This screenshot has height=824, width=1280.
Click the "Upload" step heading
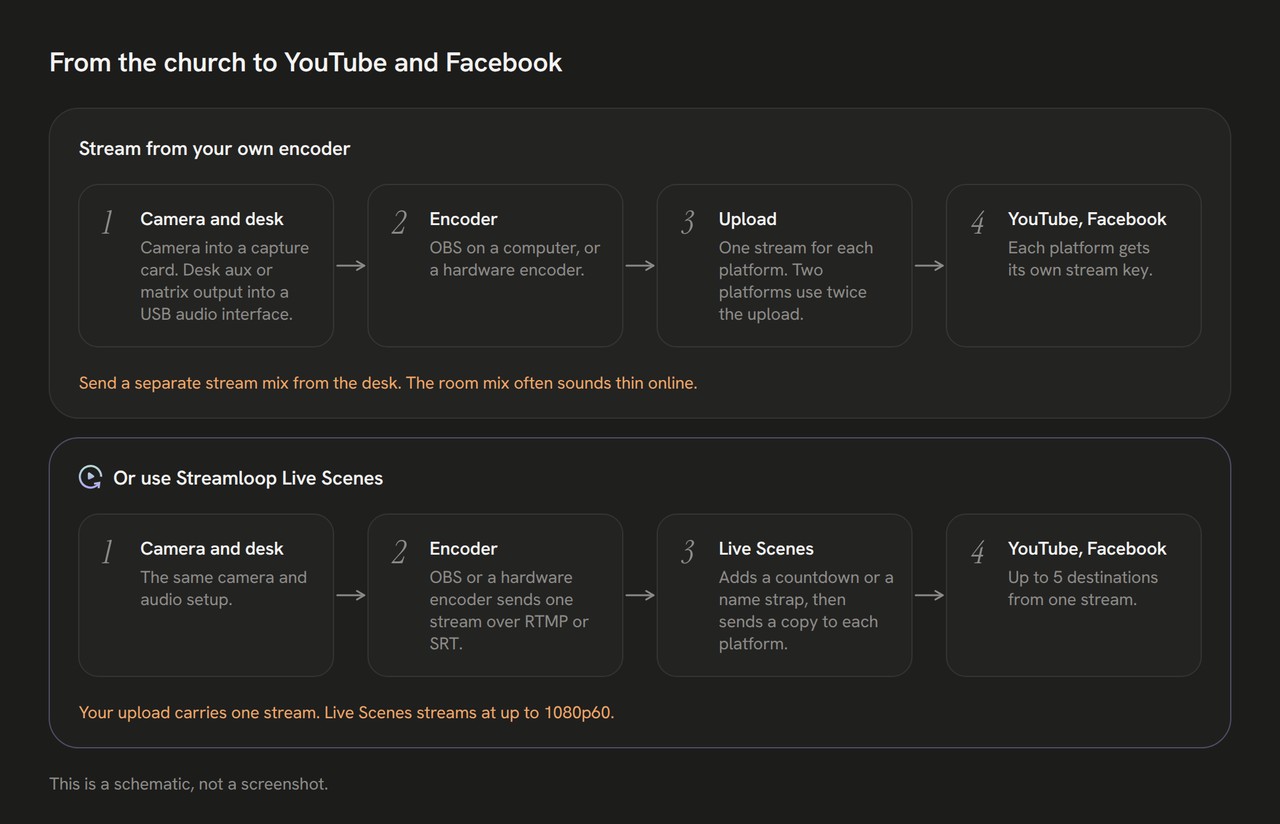pos(747,219)
